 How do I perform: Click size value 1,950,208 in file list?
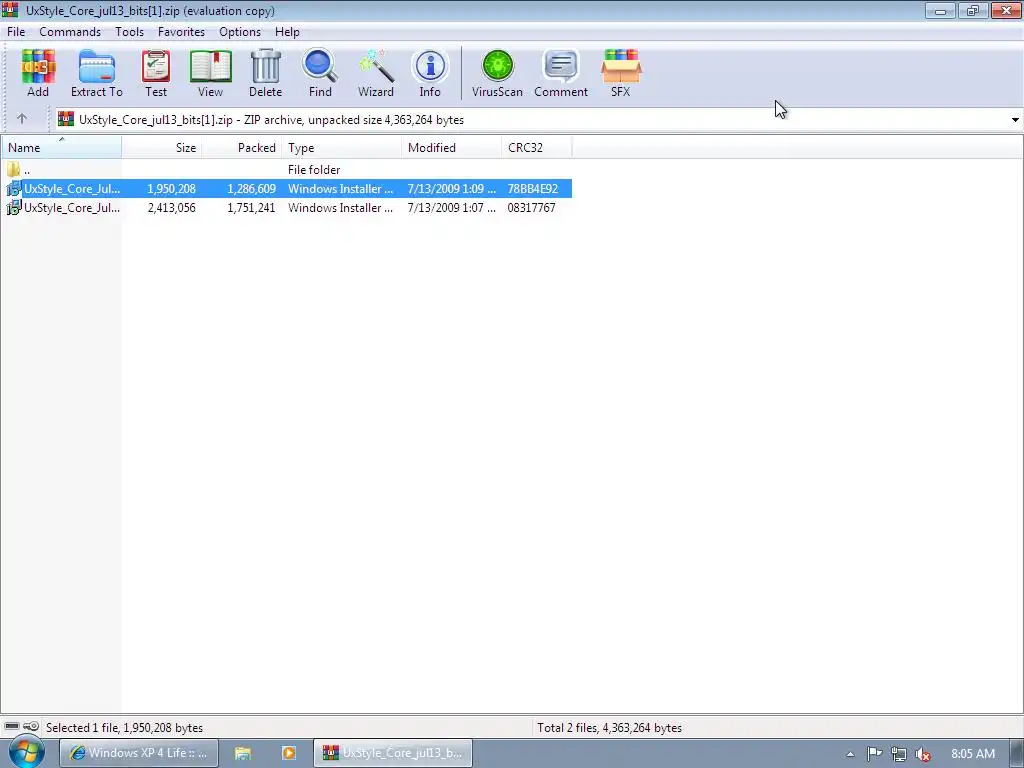[x=171, y=189]
